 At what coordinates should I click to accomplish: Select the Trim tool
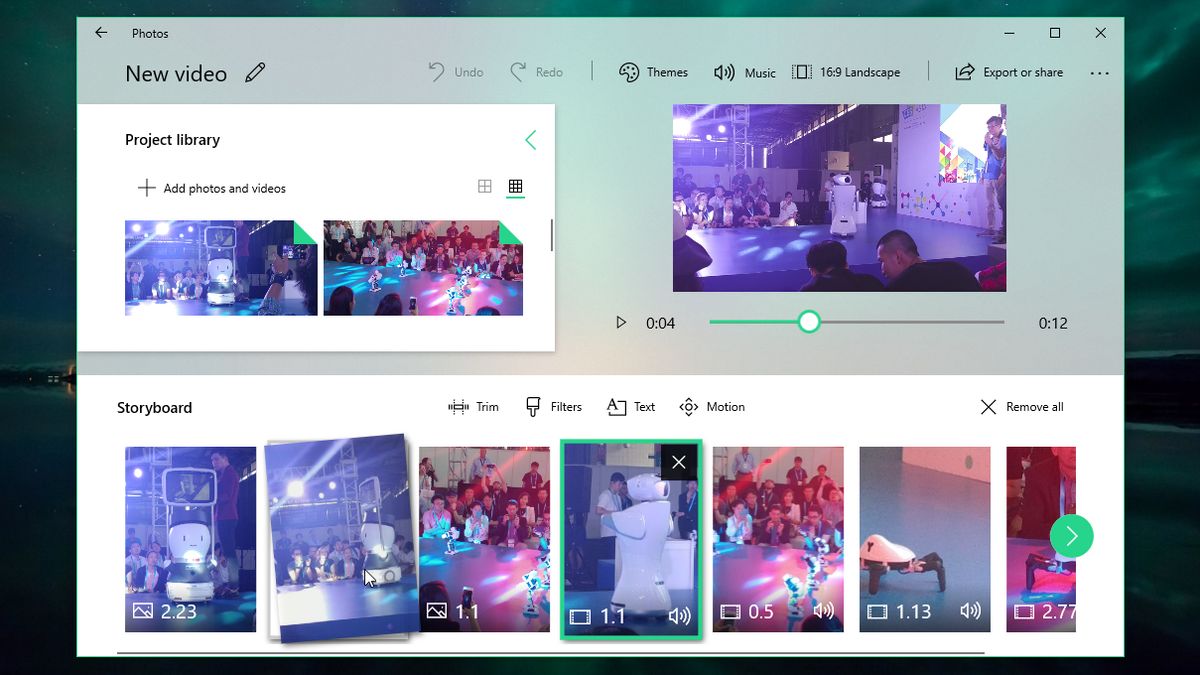[x=472, y=407]
